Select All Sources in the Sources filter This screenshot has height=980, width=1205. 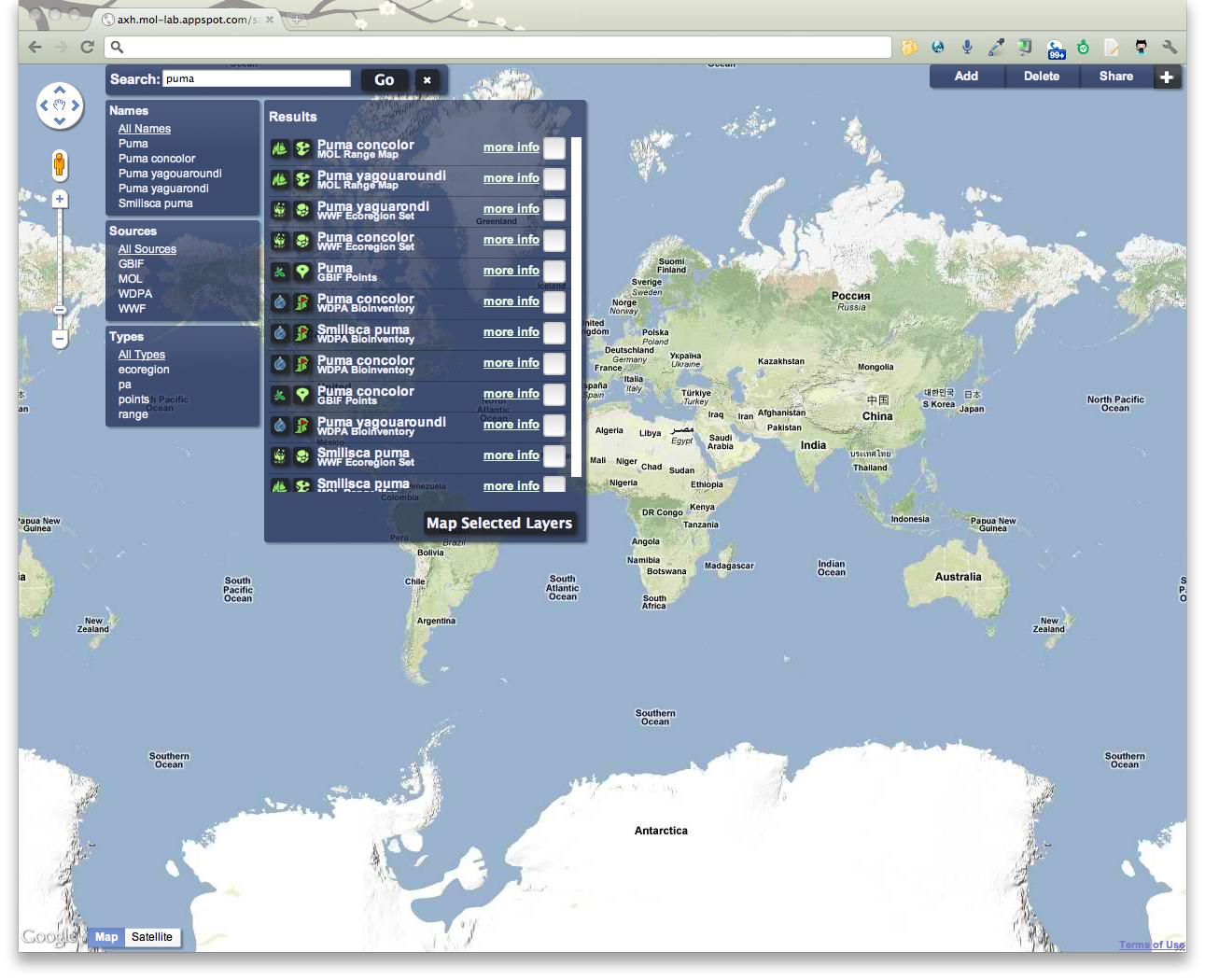(x=147, y=249)
